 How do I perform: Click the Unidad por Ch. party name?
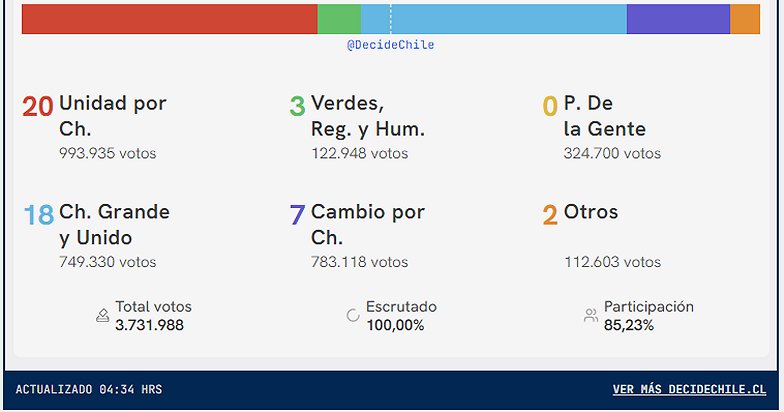pos(112,115)
